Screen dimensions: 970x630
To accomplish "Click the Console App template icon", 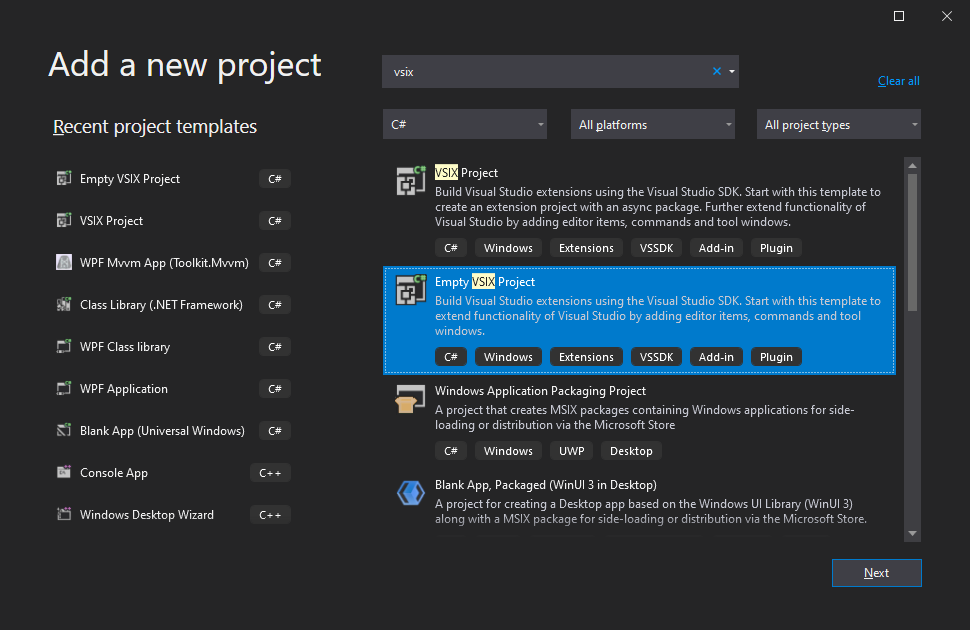I will [x=64, y=473].
